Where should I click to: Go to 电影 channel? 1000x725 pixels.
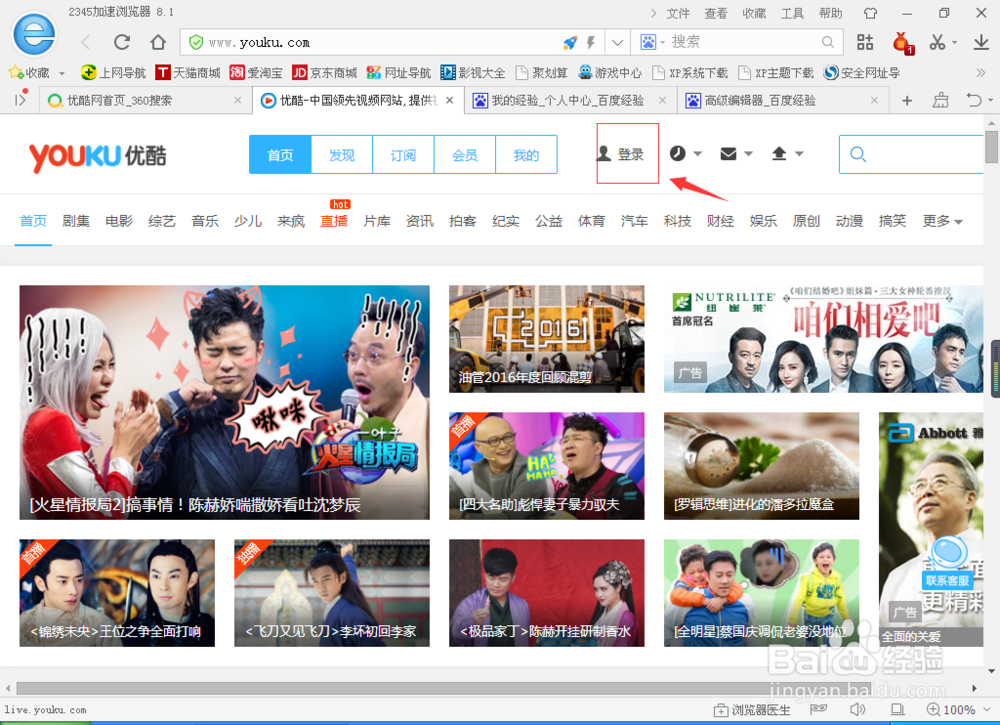click(x=119, y=221)
